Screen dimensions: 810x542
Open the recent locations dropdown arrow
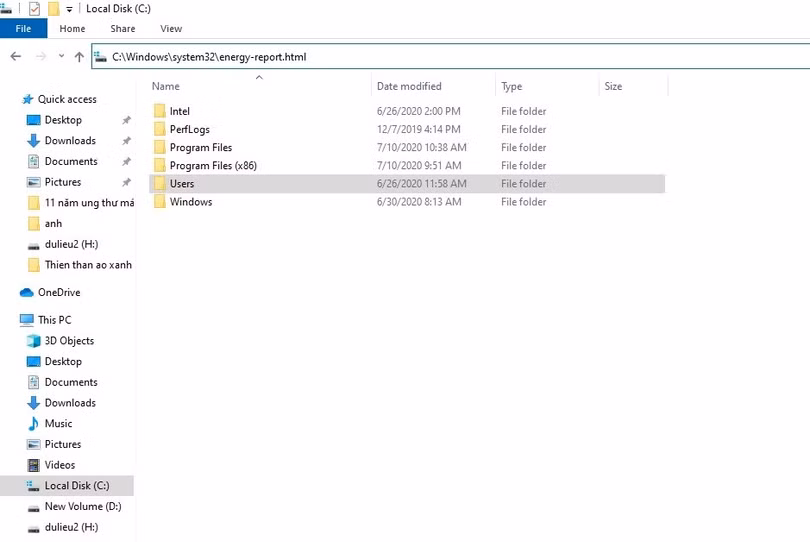click(x=61, y=57)
